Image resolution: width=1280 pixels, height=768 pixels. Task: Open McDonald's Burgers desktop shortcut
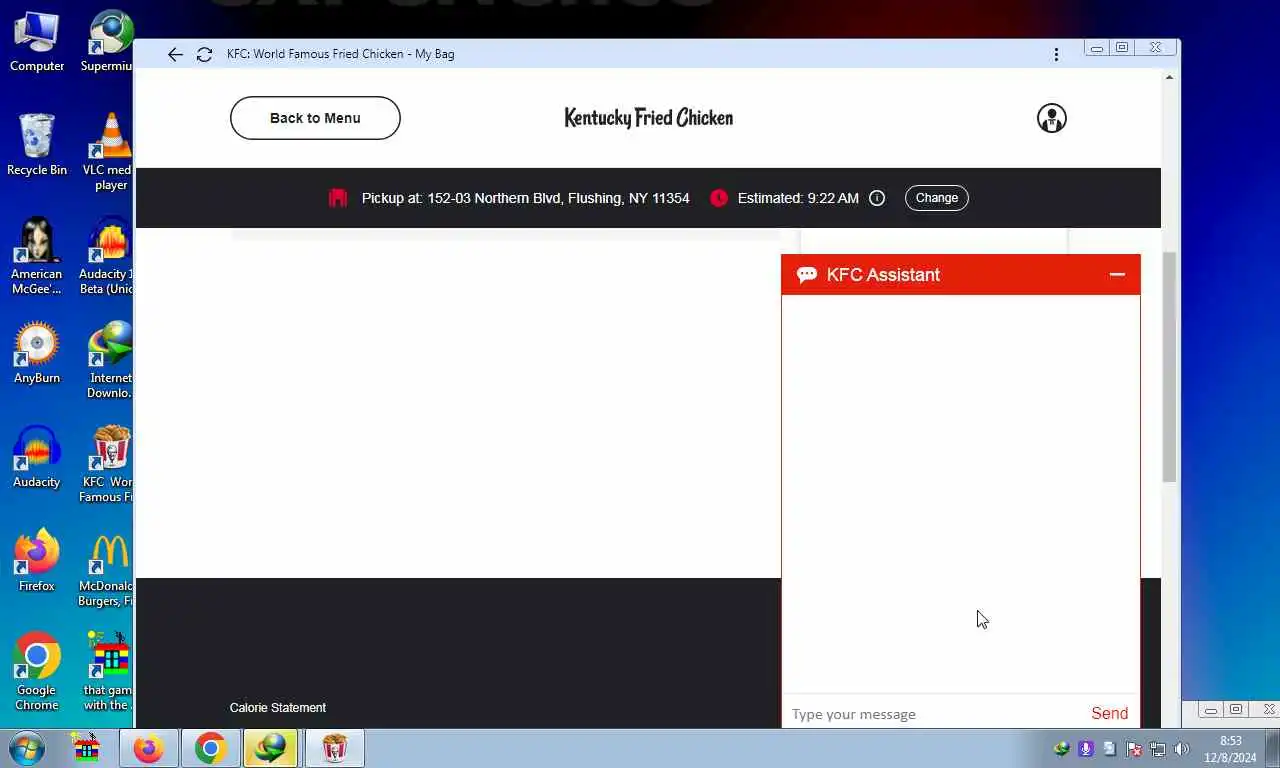pyautogui.click(x=108, y=568)
